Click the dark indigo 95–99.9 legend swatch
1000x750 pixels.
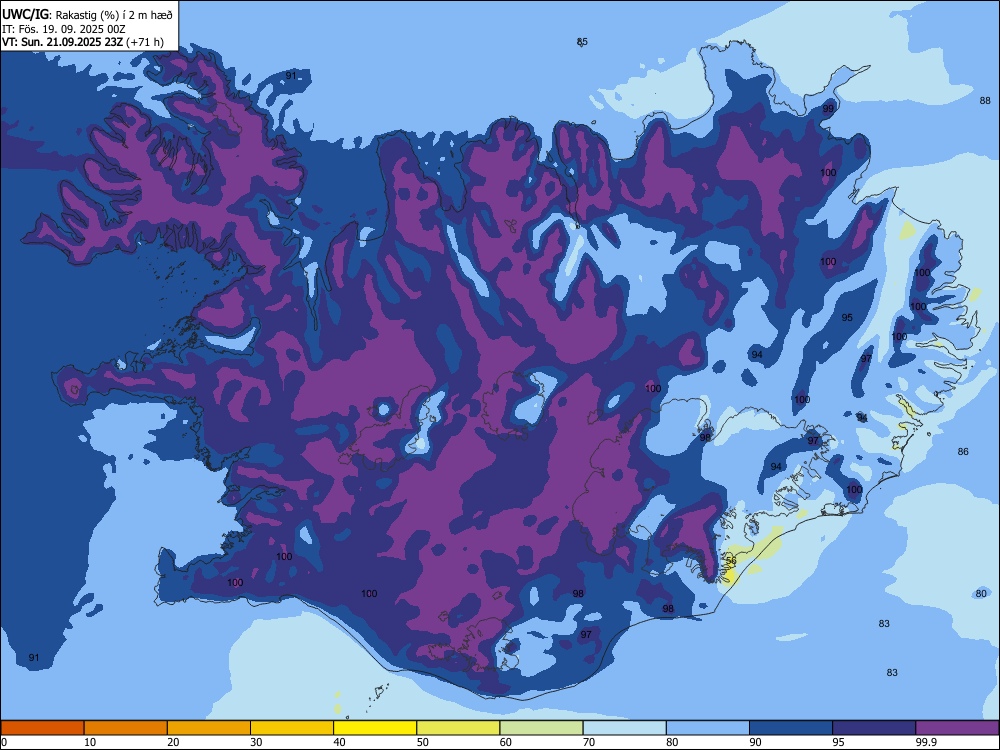(x=874, y=728)
